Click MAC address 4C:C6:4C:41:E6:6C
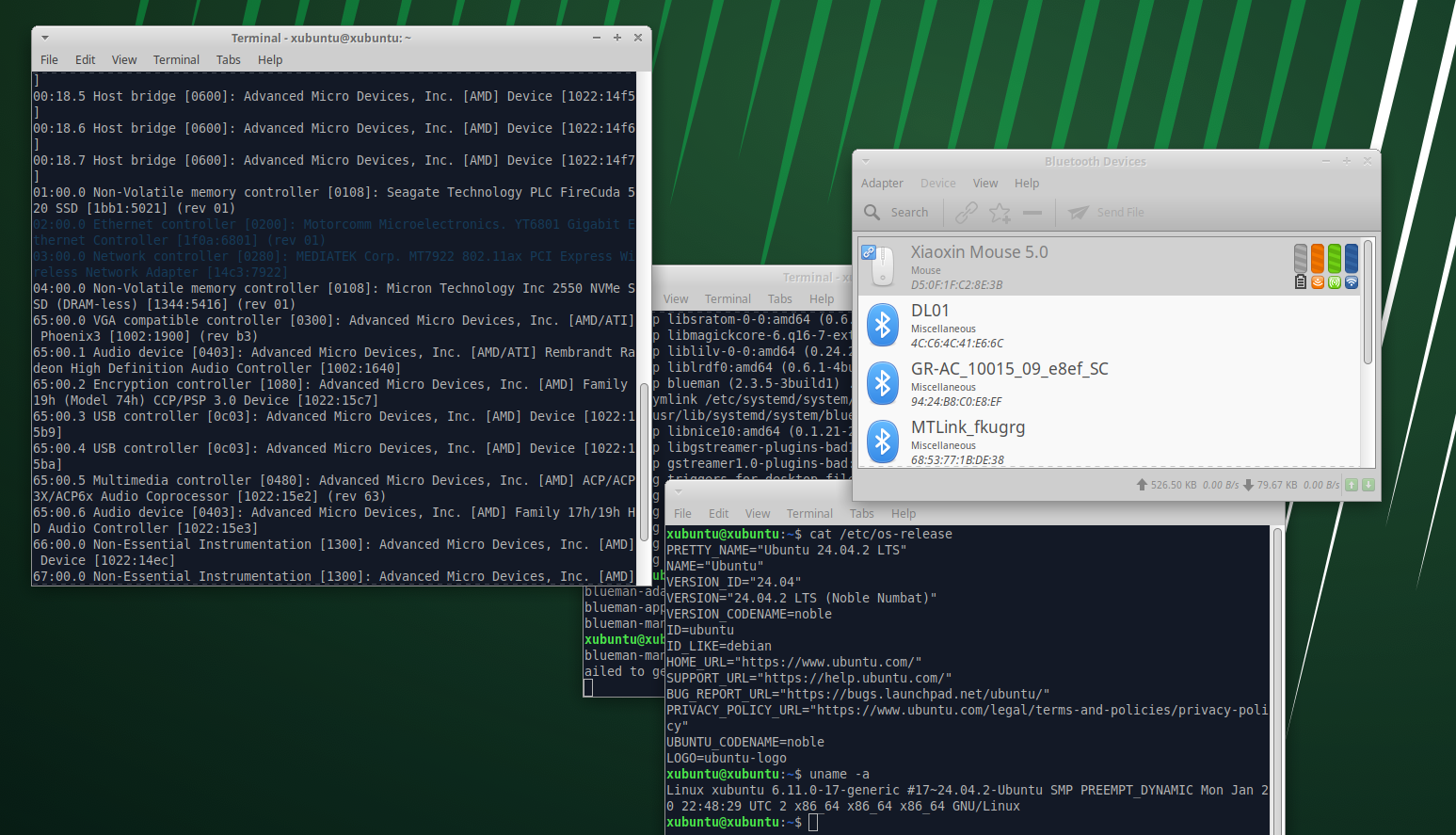This screenshot has height=835, width=1456. pyautogui.click(x=957, y=344)
